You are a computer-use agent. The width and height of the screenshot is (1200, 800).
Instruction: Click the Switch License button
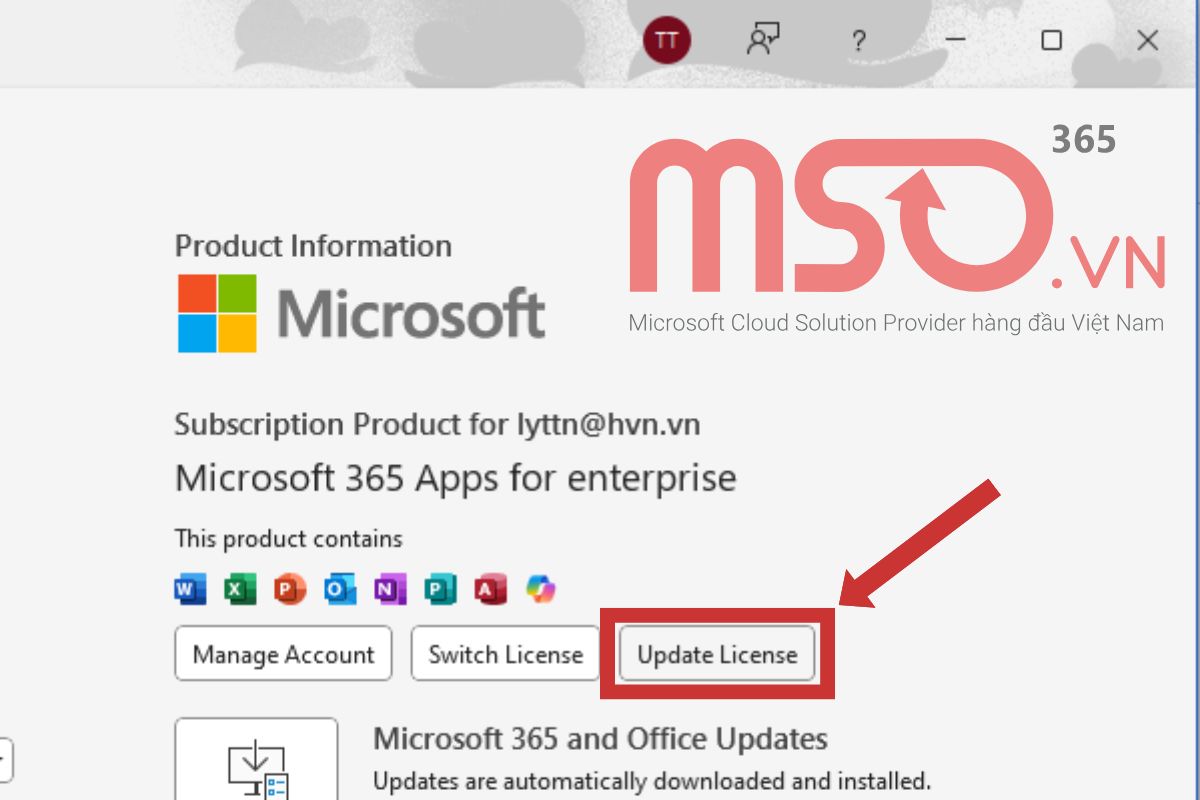505,654
